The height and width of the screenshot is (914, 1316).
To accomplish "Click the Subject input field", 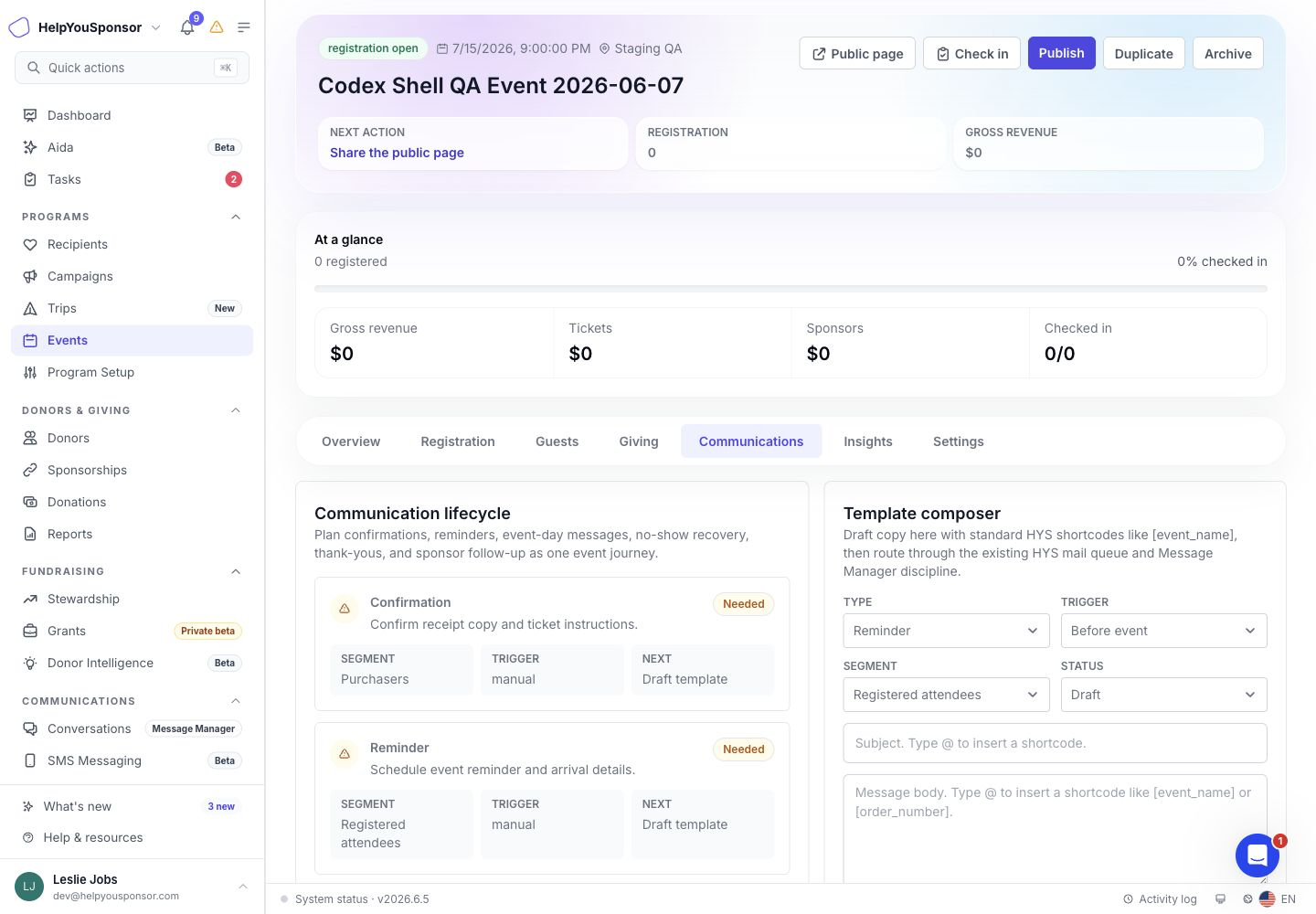I will (x=1055, y=743).
